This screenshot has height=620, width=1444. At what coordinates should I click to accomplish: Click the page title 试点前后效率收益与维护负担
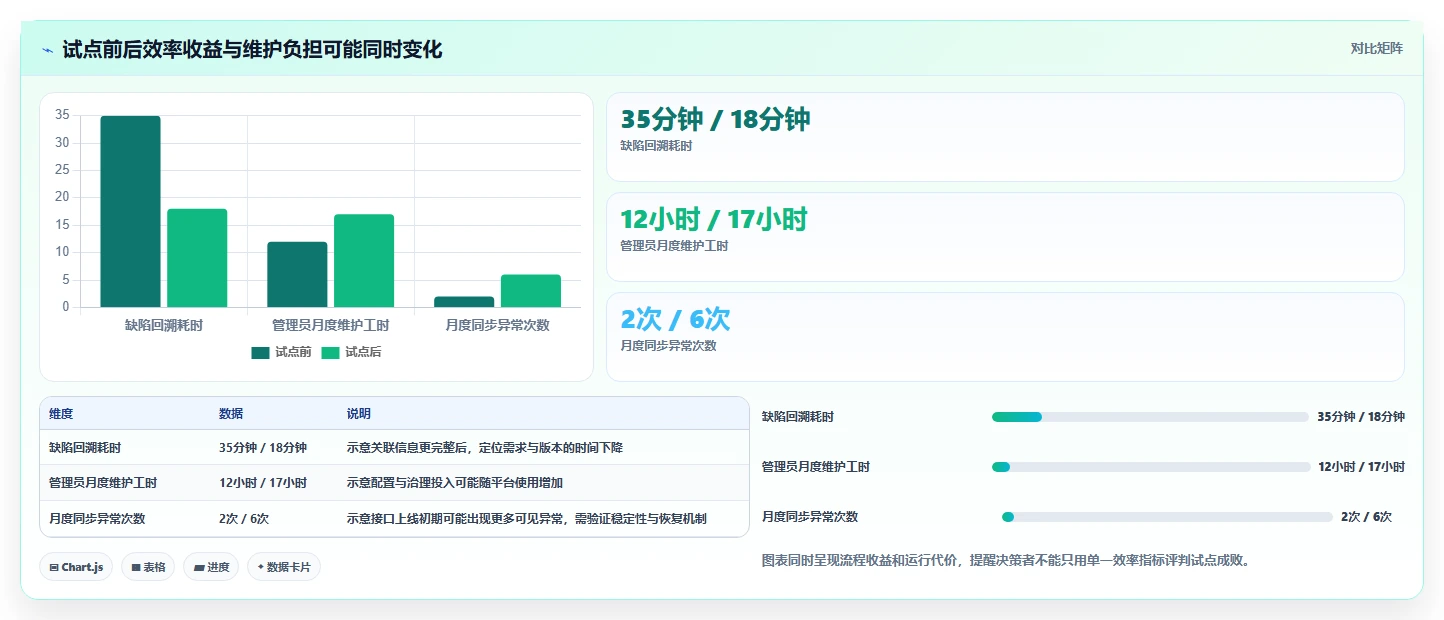(x=252, y=50)
